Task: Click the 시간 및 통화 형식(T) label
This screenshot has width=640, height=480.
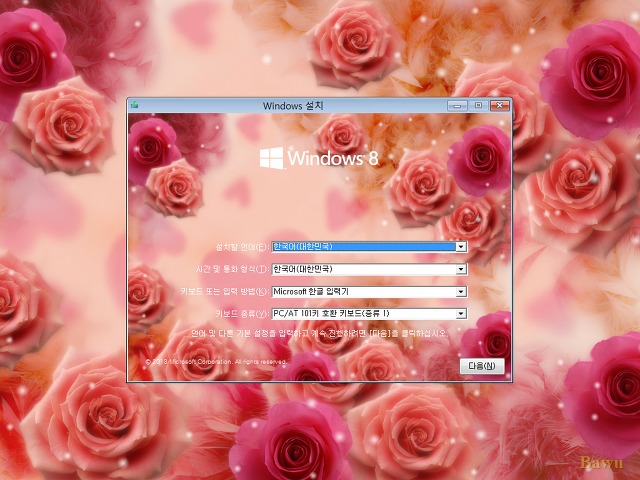Action: (233, 269)
